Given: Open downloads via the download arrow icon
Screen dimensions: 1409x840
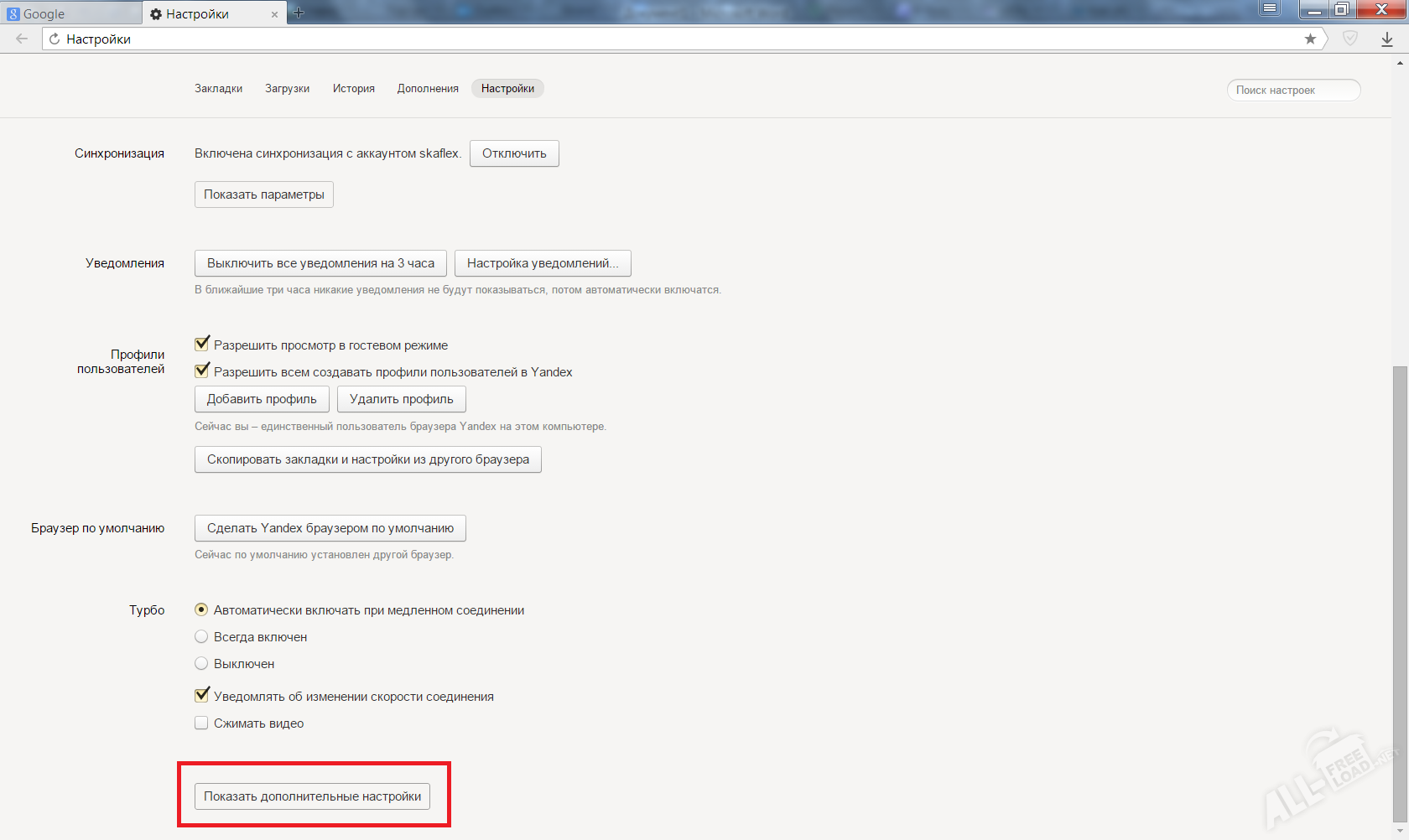Looking at the screenshot, I should point(1387,39).
